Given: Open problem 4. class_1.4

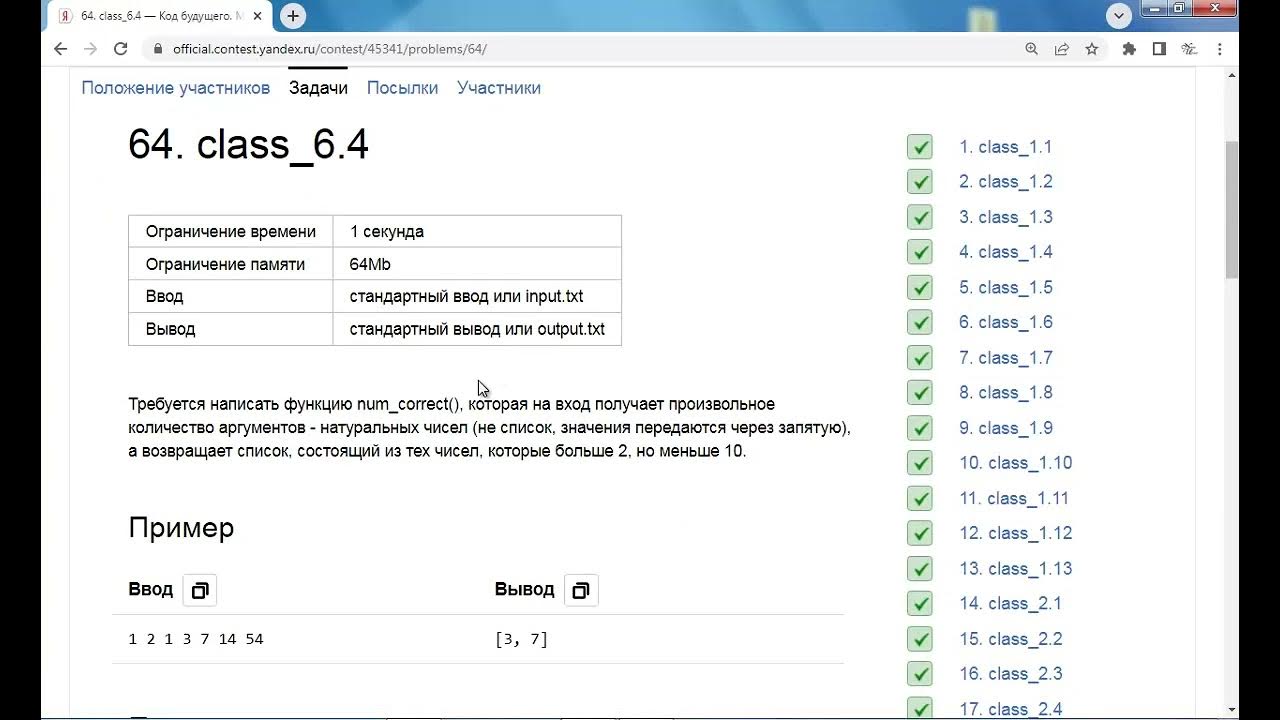Looking at the screenshot, I should pyautogui.click(x=1005, y=252).
